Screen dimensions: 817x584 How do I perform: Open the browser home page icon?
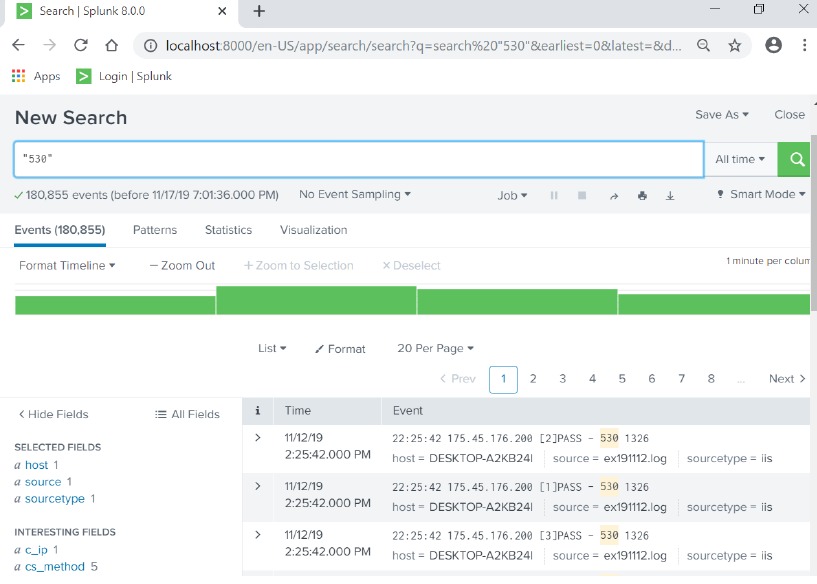[x=112, y=45]
